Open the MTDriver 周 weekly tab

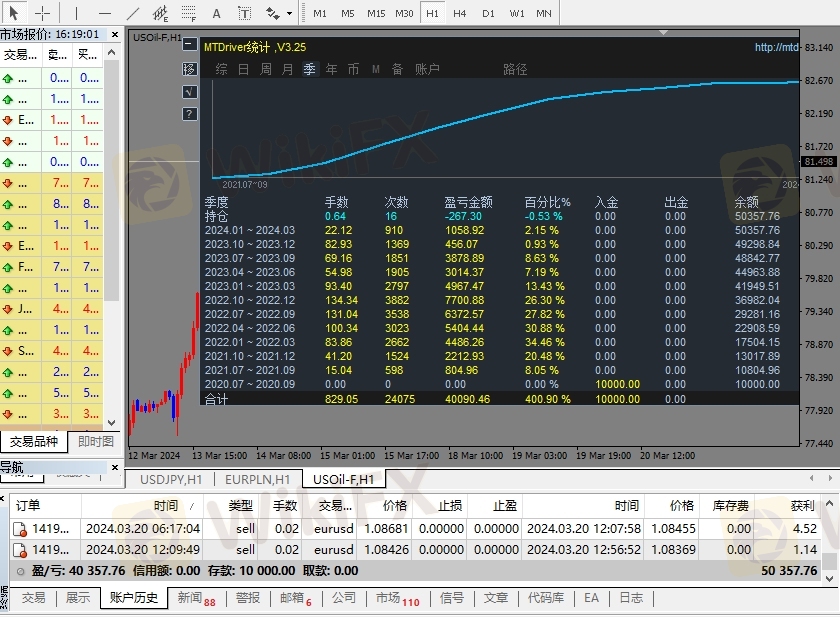click(x=266, y=69)
